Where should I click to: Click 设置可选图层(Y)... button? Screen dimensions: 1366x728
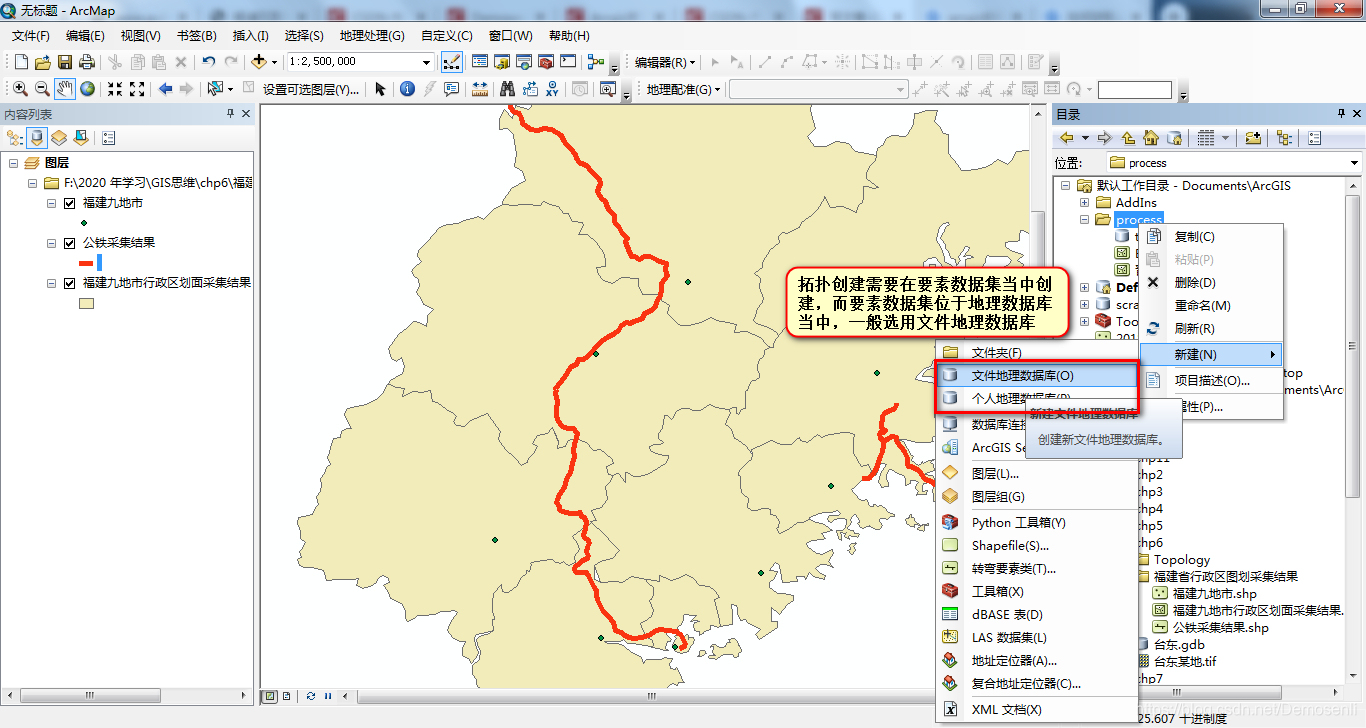(x=310, y=89)
